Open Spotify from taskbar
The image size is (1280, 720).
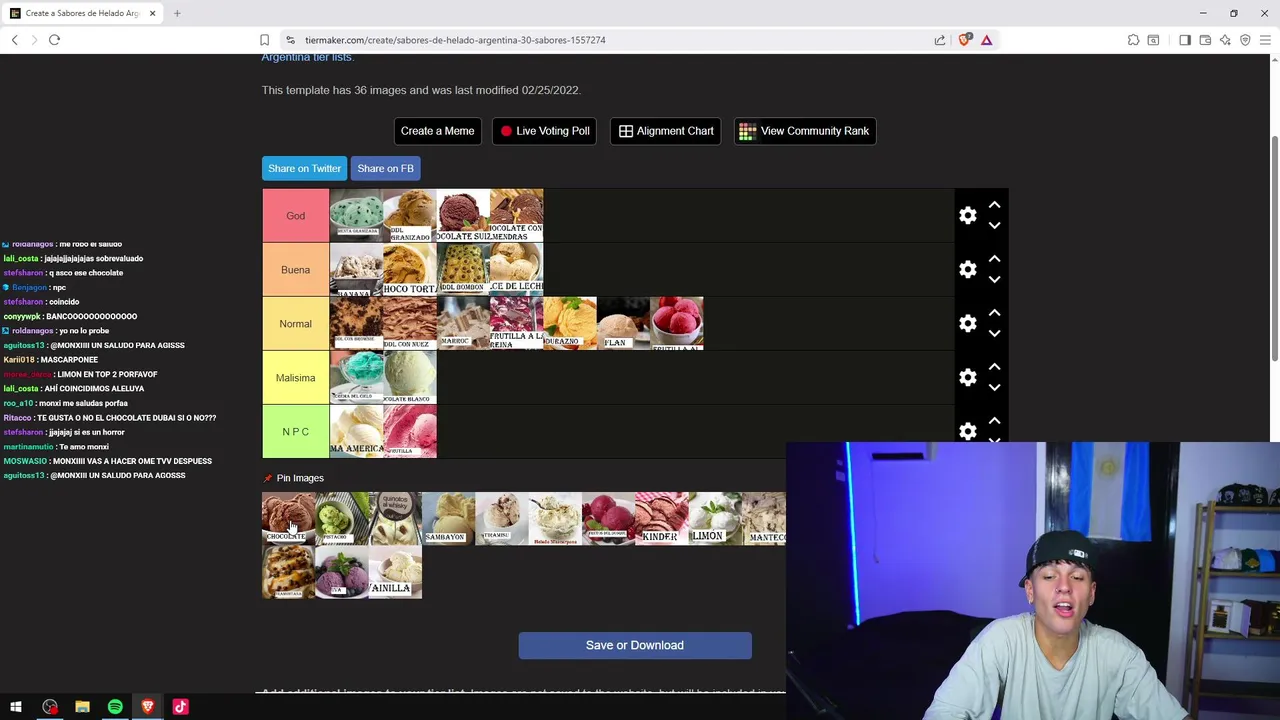[115, 707]
